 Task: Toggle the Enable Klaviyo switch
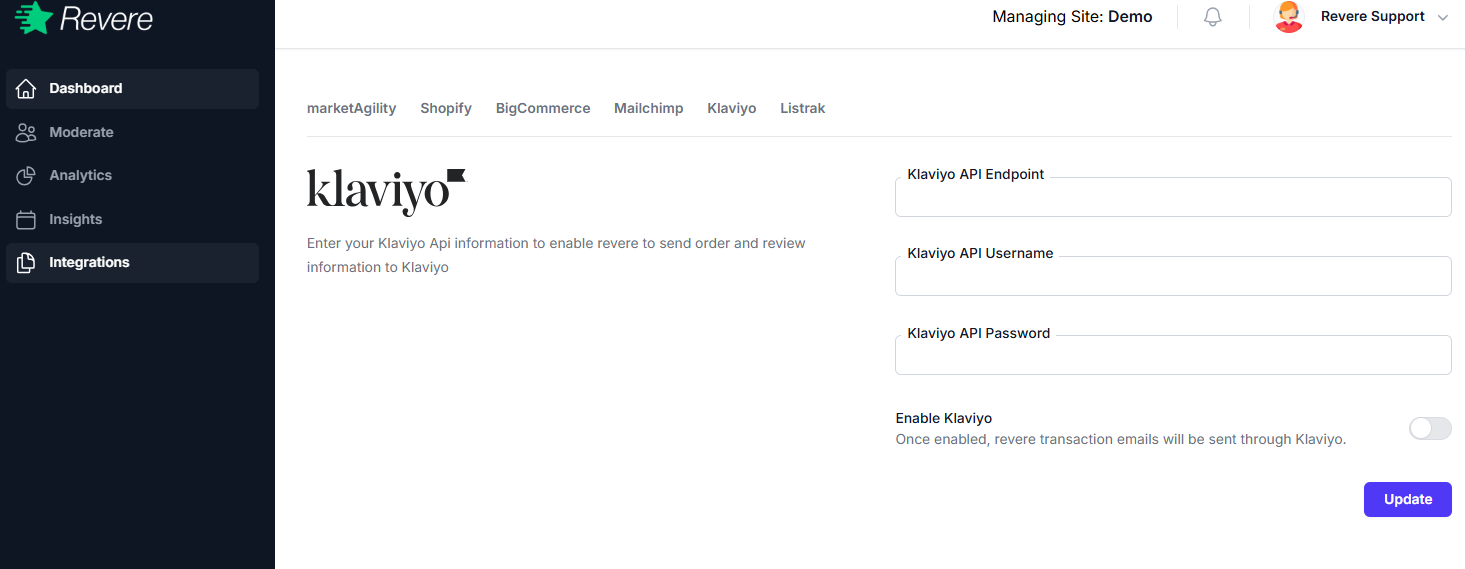pos(1430,429)
